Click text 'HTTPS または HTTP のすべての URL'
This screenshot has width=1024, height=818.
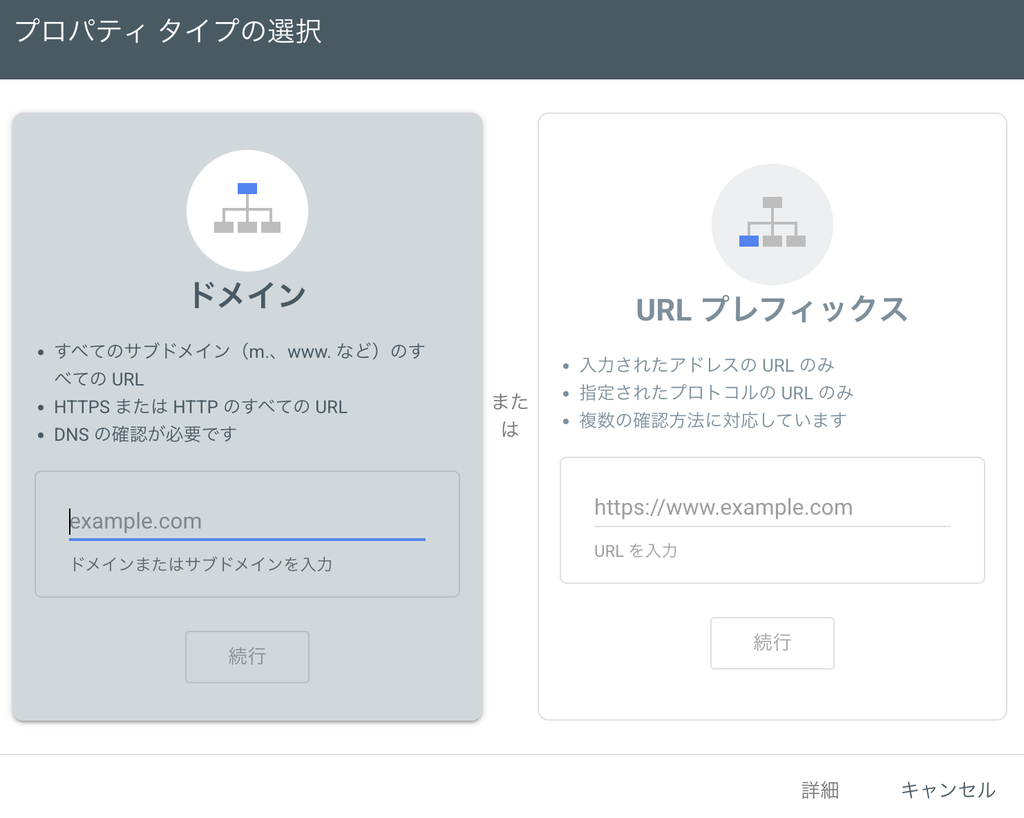pyautogui.click(x=200, y=407)
